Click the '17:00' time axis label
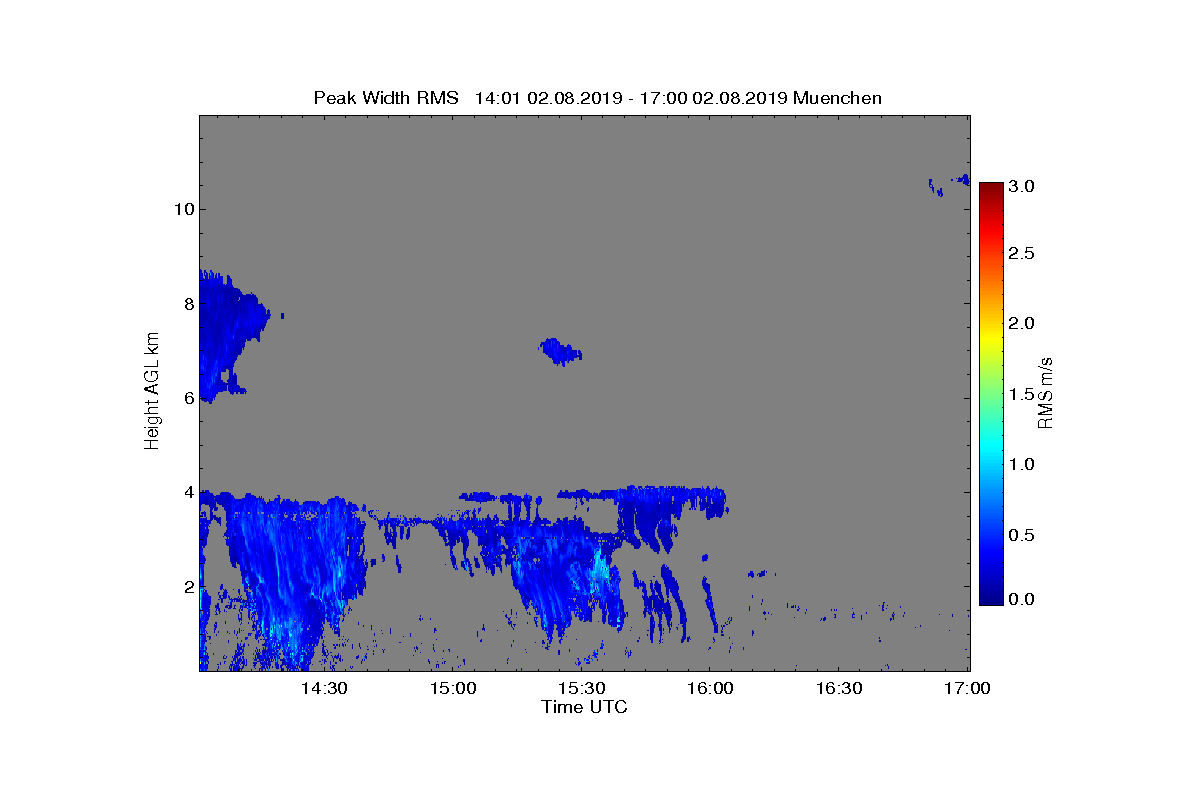Viewport: 1200px width, 800px height. point(967,689)
